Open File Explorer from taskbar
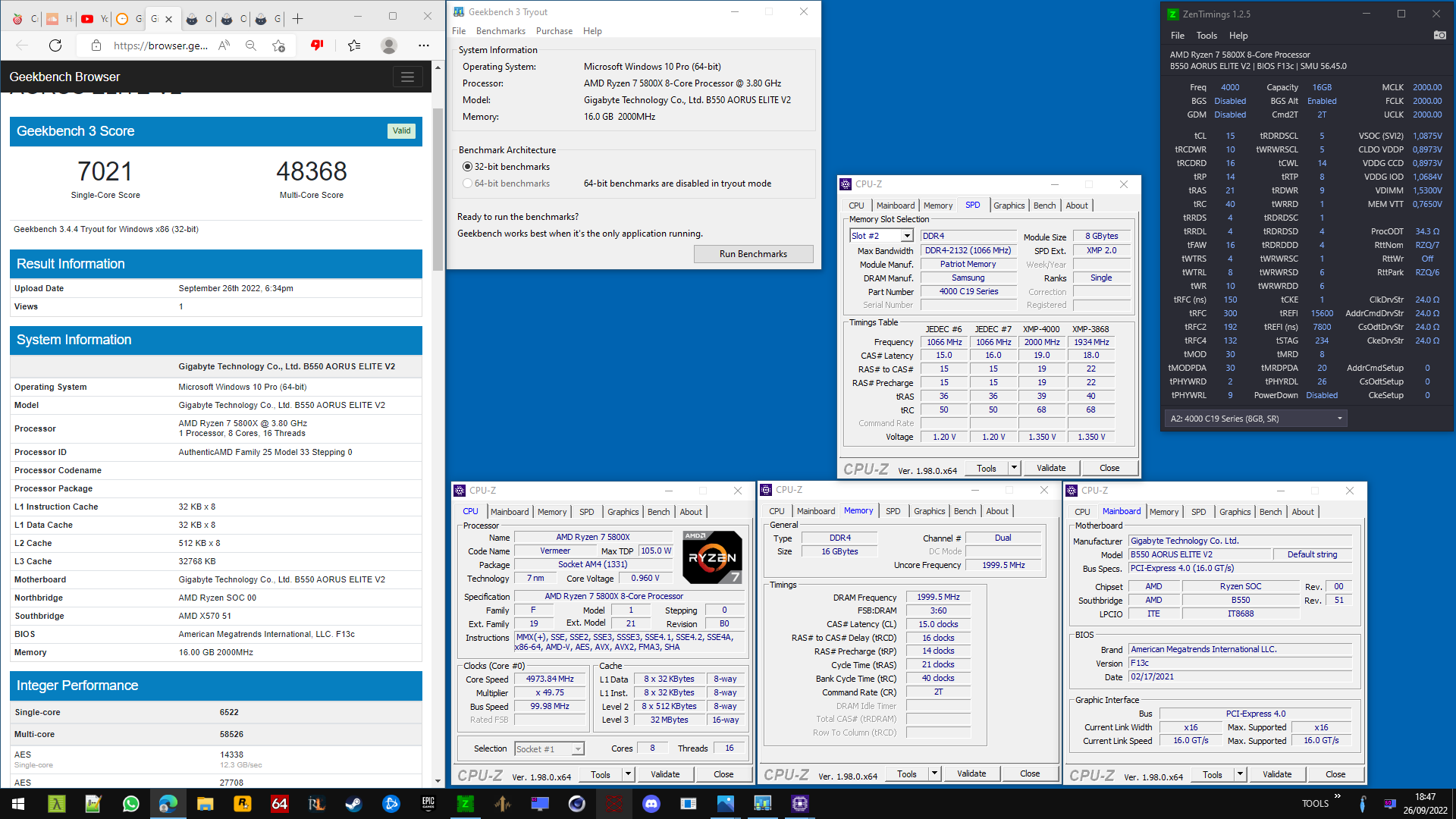 [x=205, y=803]
